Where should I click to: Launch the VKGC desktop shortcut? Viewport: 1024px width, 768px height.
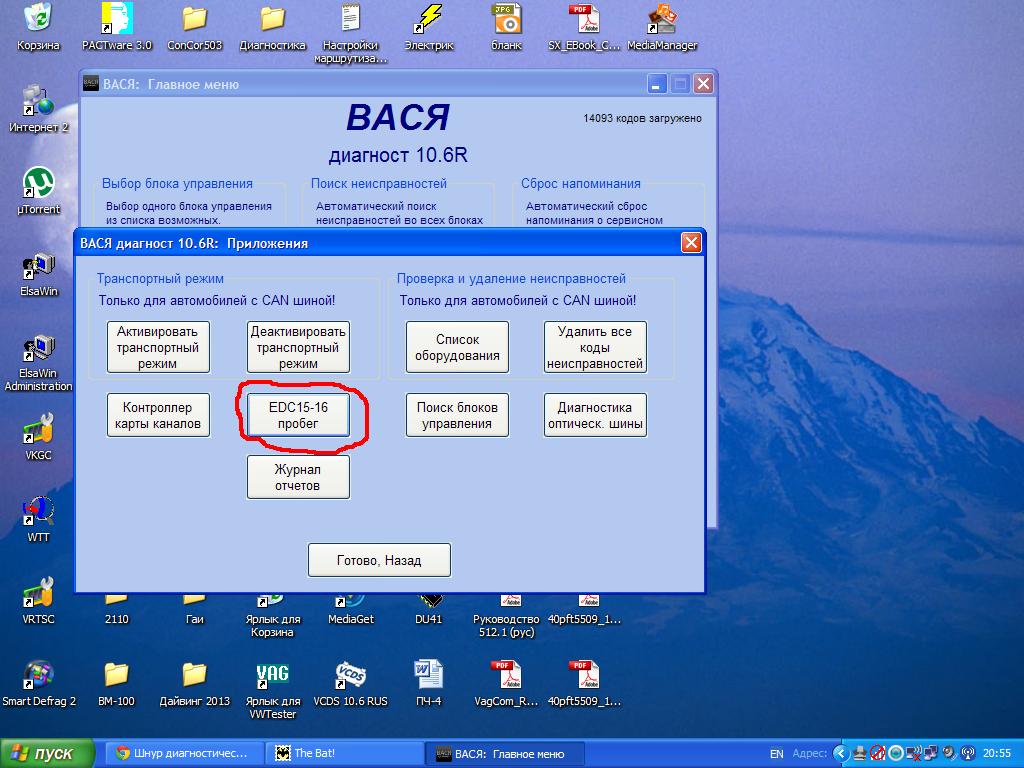pyautogui.click(x=39, y=437)
